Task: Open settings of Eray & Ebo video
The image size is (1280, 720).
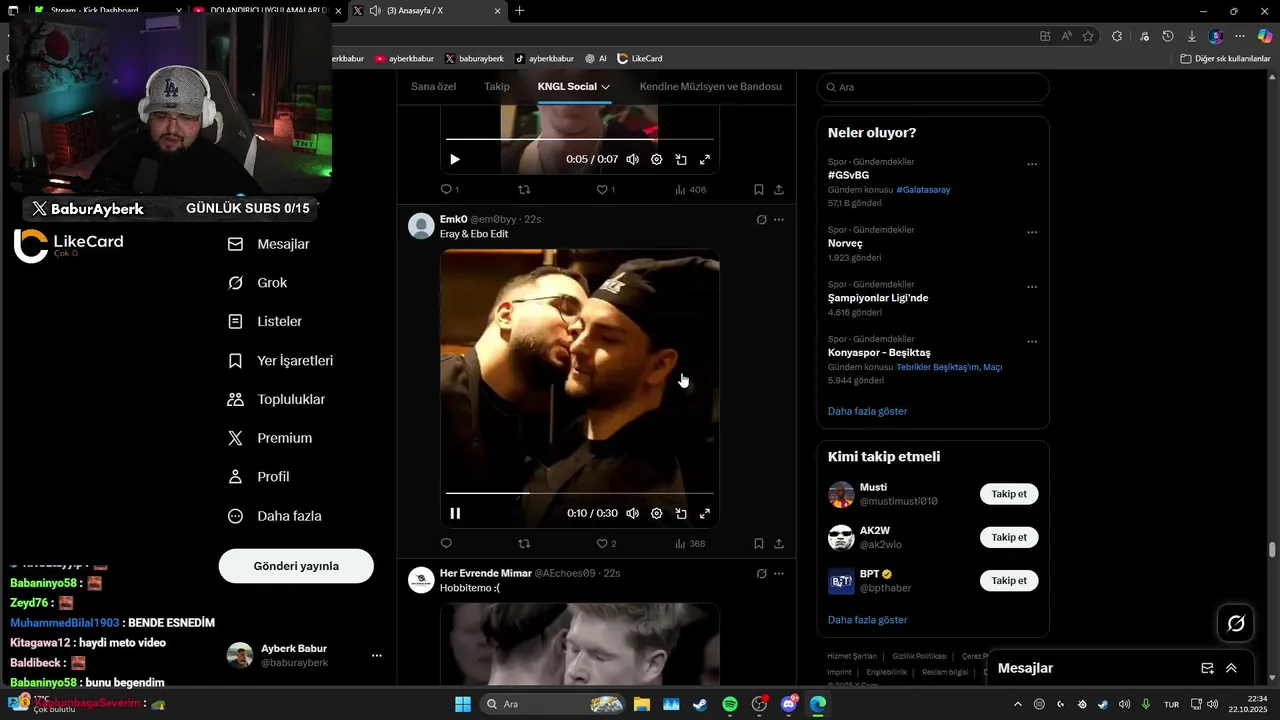Action: 657,513
